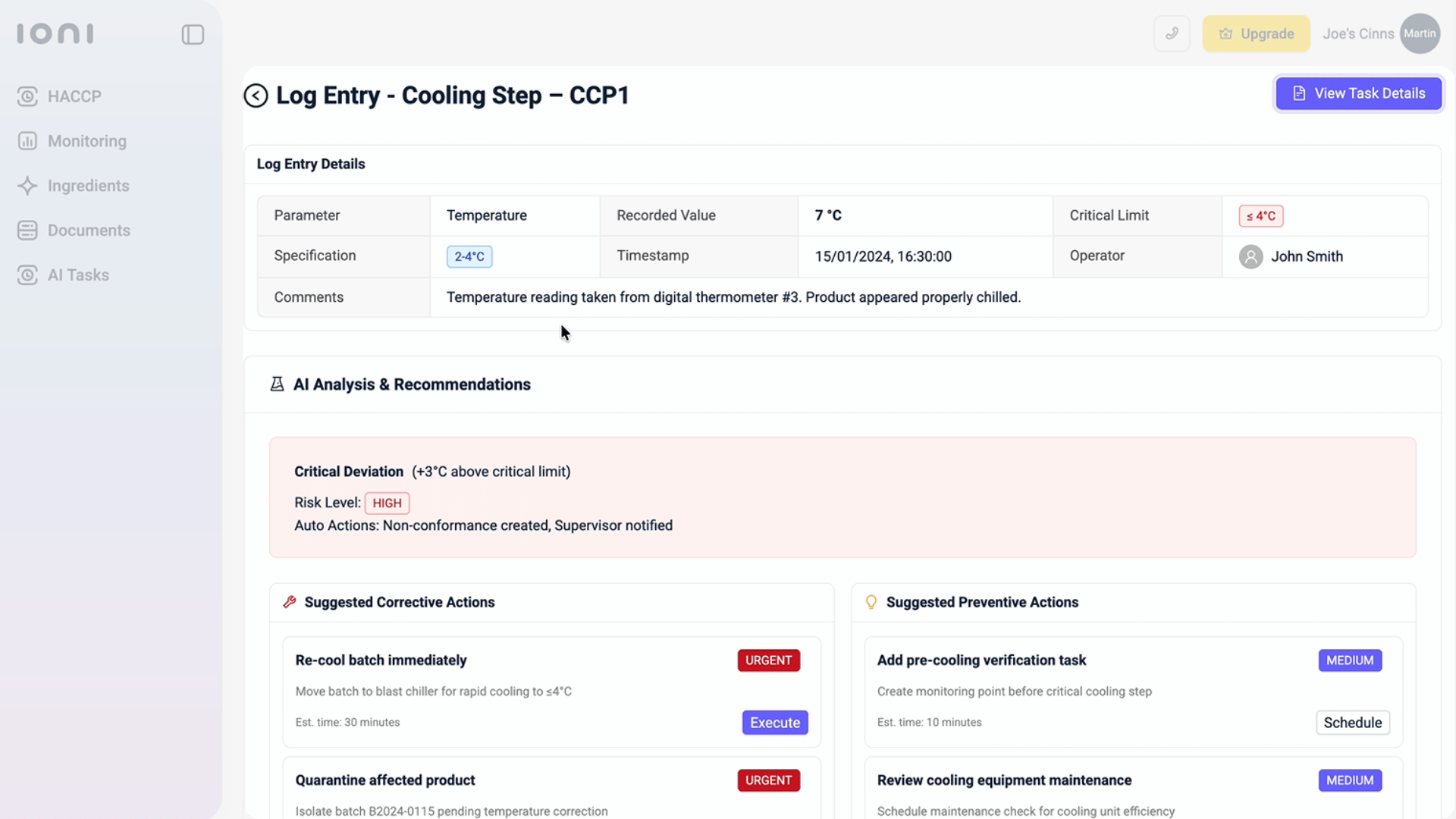This screenshot has height=819, width=1456.
Task: Click the lightbulb icon beside Suggested Preventive Actions
Action: click(871, 602)
